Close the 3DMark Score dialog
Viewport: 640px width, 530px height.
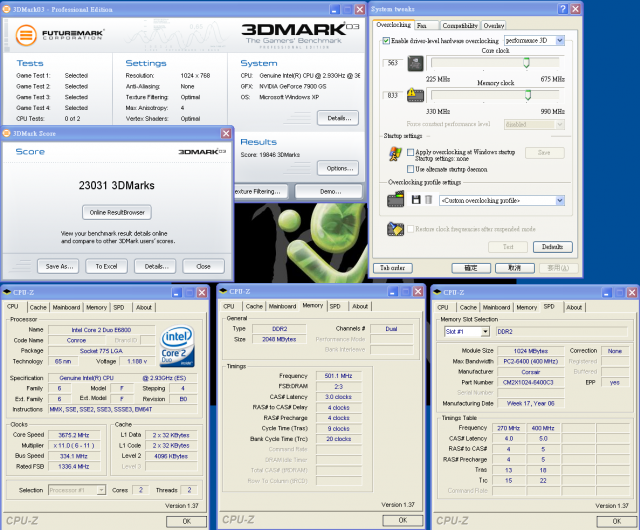226,134
